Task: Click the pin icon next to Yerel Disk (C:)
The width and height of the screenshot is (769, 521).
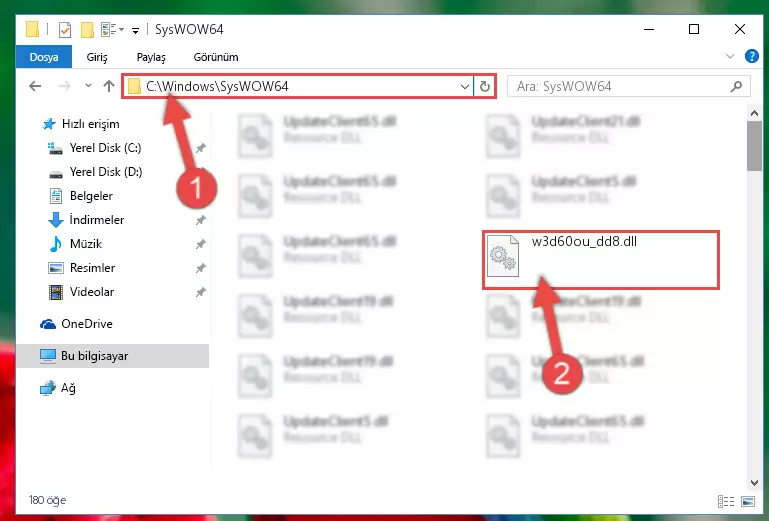Action: 201,148
